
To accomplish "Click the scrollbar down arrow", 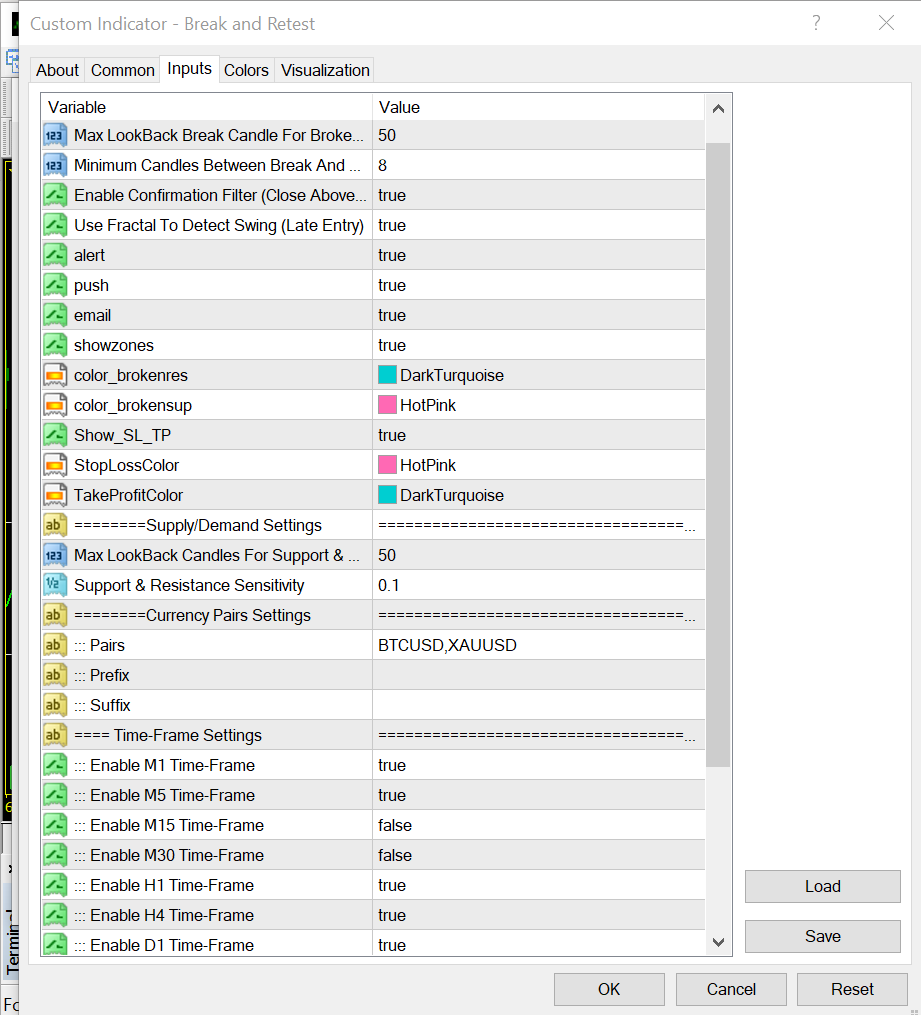I will (718, 942).
